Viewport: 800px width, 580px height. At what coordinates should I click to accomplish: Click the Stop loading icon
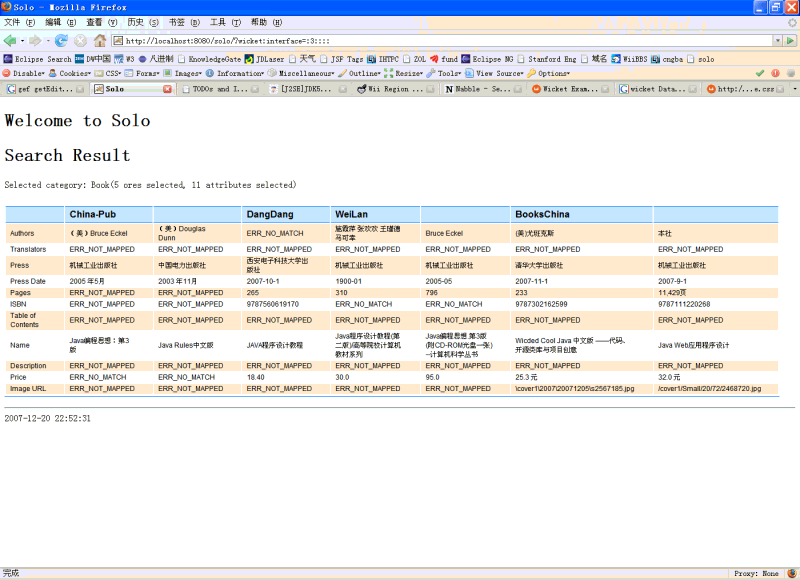(80, 40)
